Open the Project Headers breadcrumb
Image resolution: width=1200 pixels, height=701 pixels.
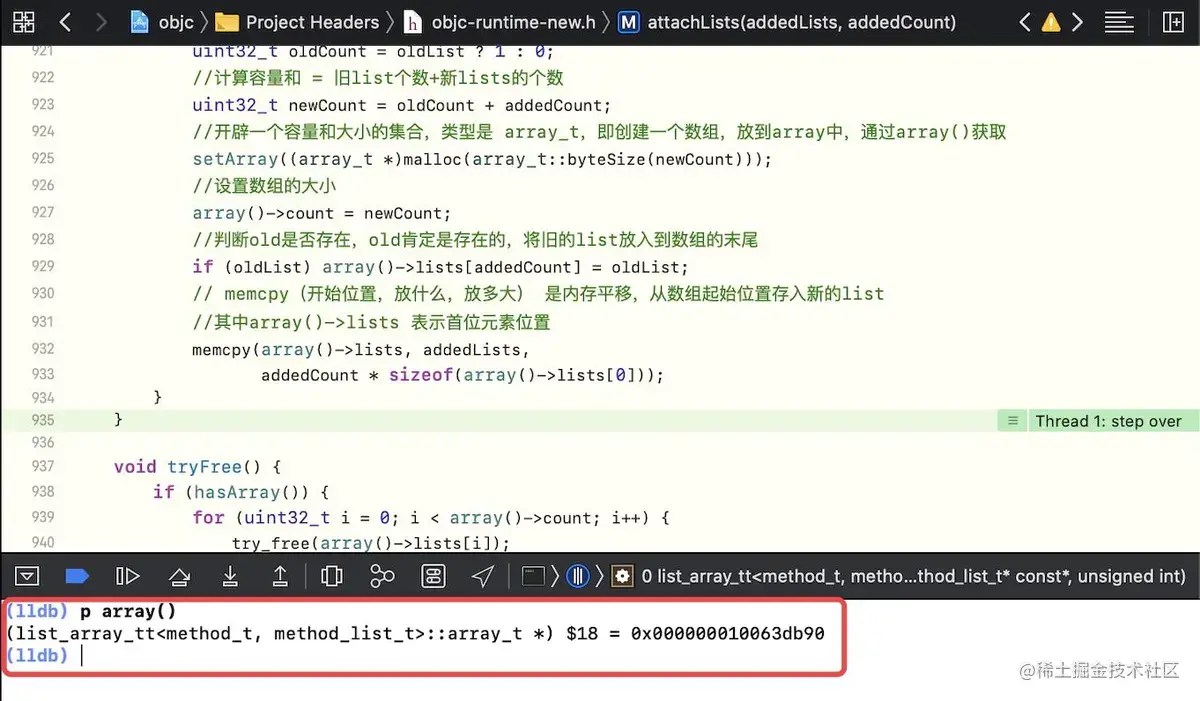(312, 22)
